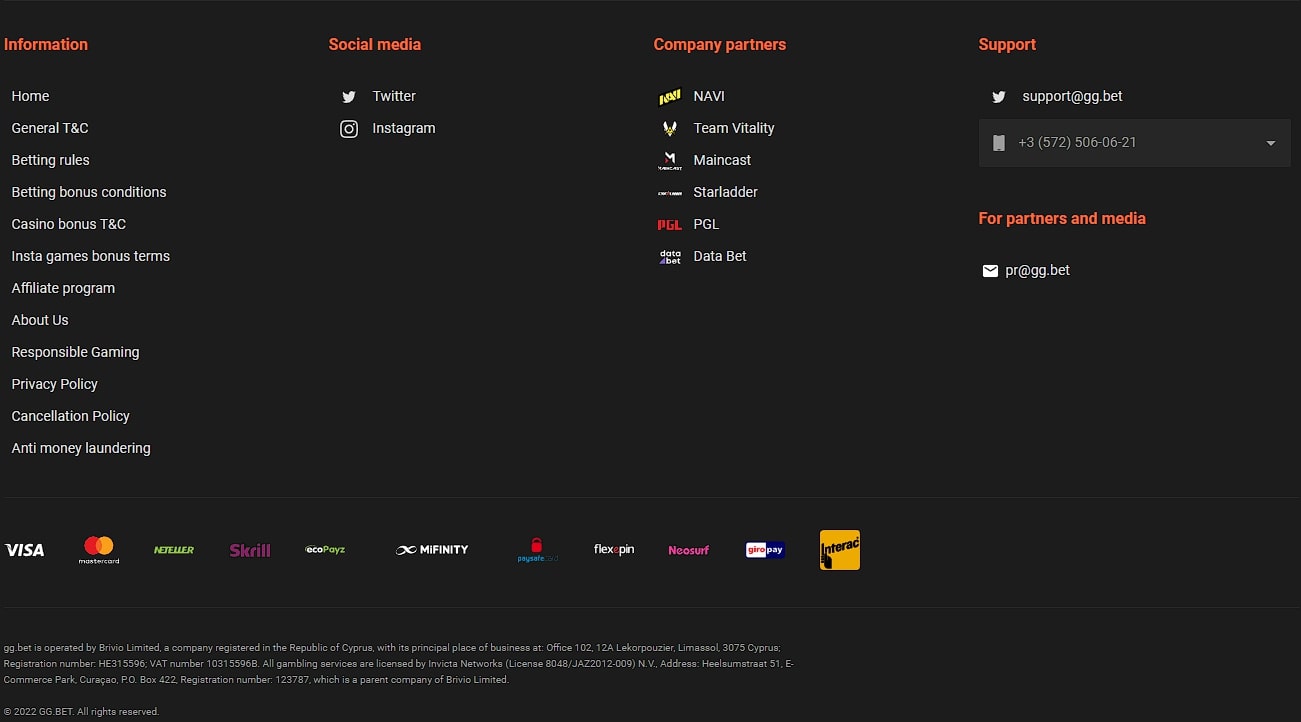Open the Data Bet partner link
1301x722 pixels.
(x=720, y=257)
